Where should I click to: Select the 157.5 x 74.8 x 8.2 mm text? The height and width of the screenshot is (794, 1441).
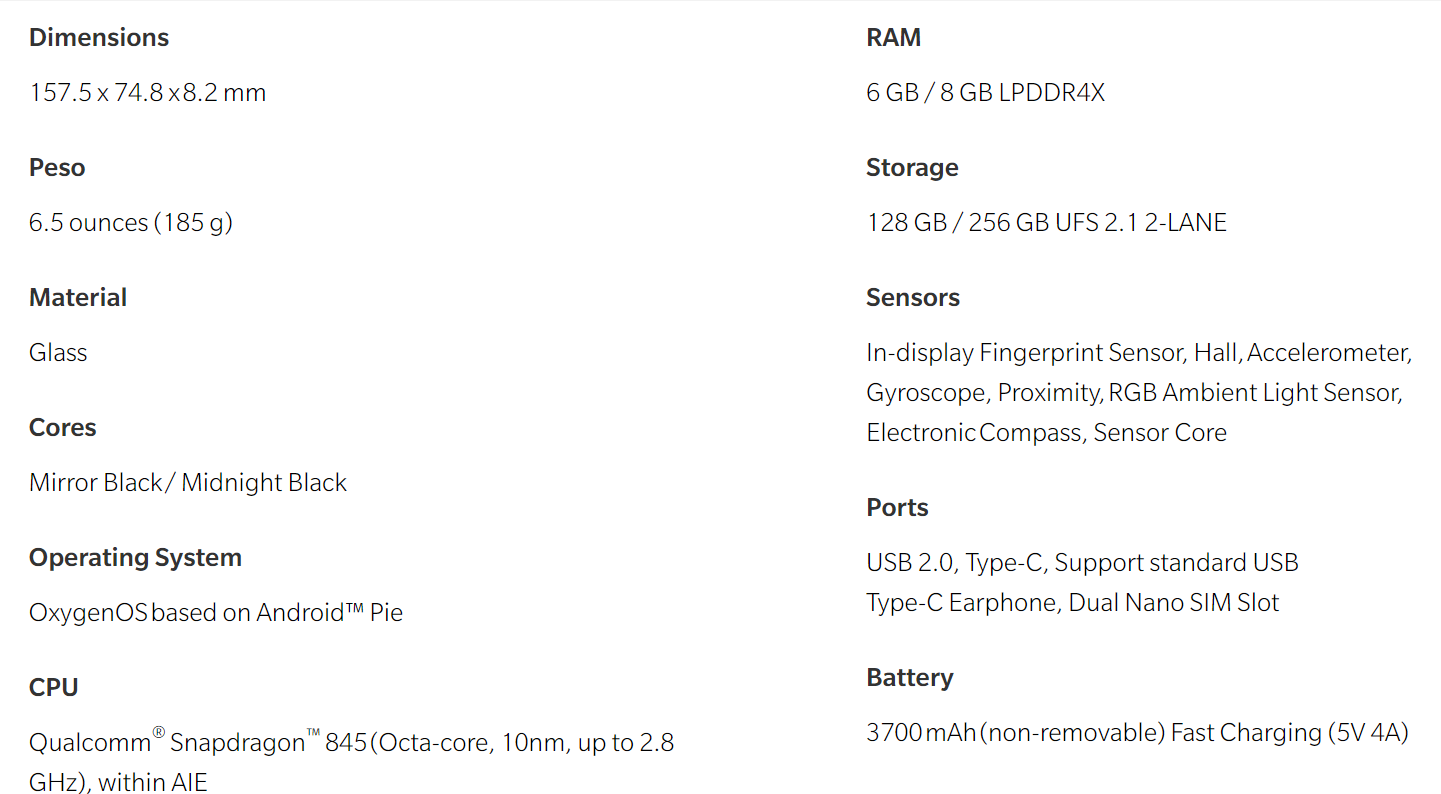click(x=148, y=93)
